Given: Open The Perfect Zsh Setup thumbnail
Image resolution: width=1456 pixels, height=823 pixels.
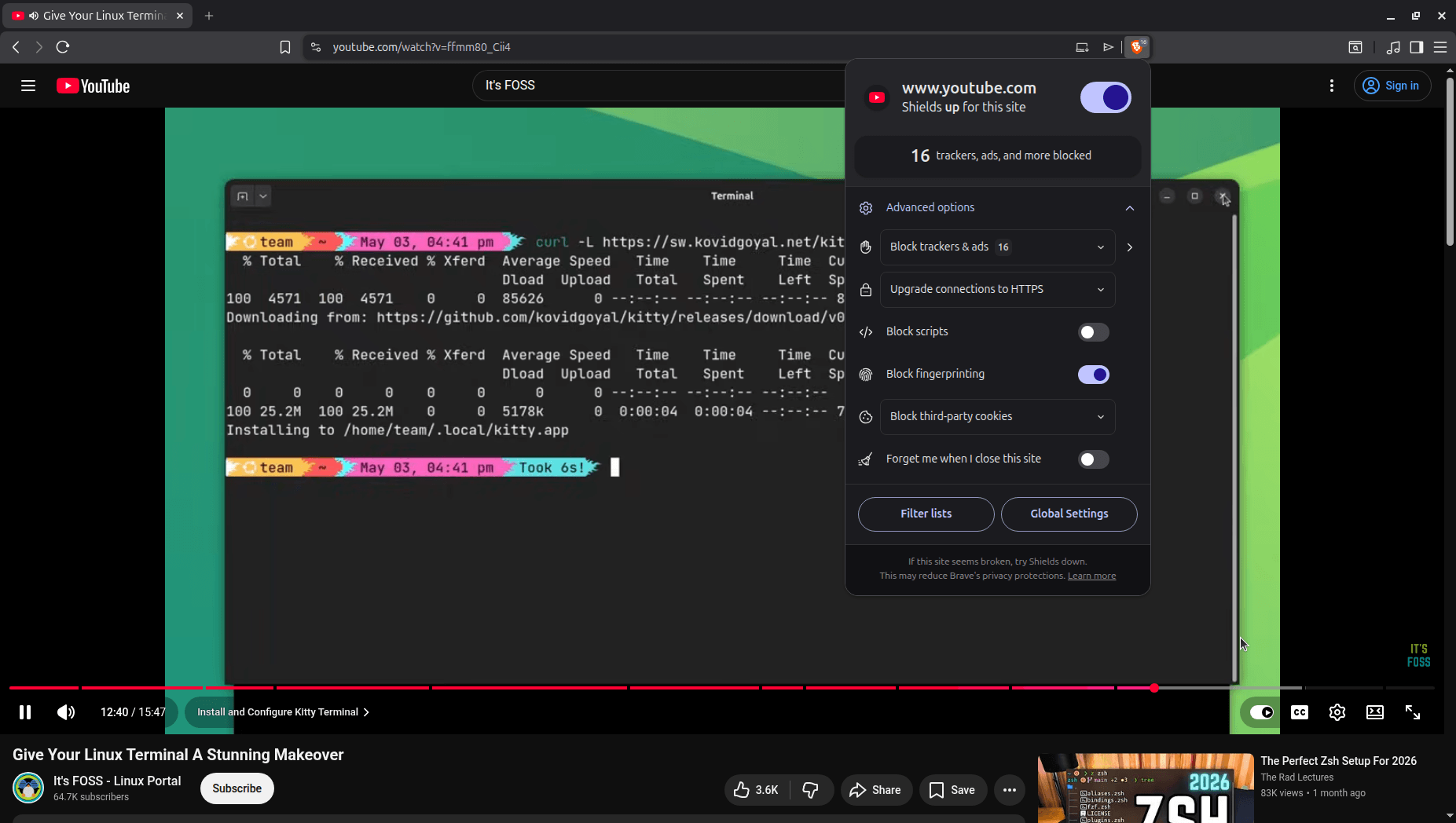Looking at the screenshot, I should click(1146, 788).
